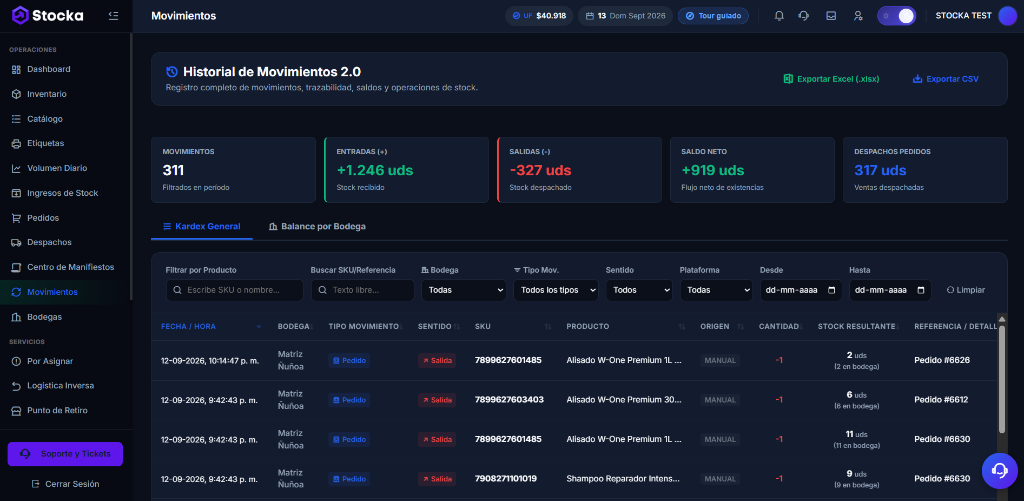Click the Movimientos refresh icon in sidebar

coord(16,292)
